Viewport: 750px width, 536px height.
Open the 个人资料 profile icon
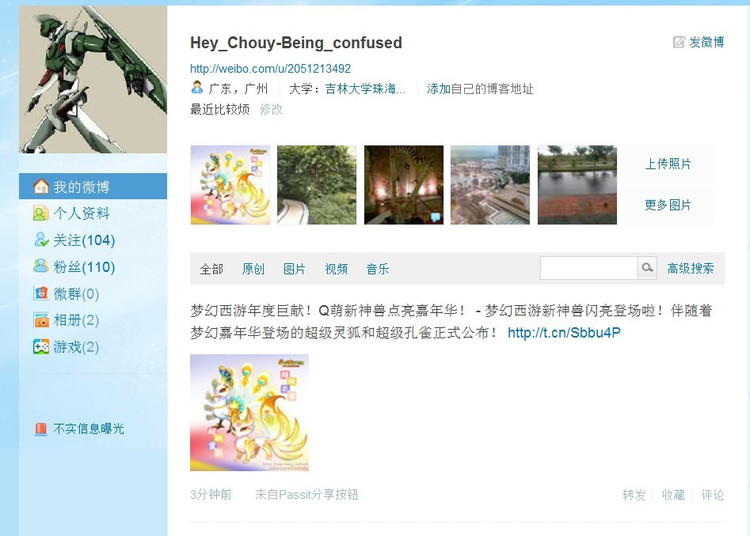[41, 213]
